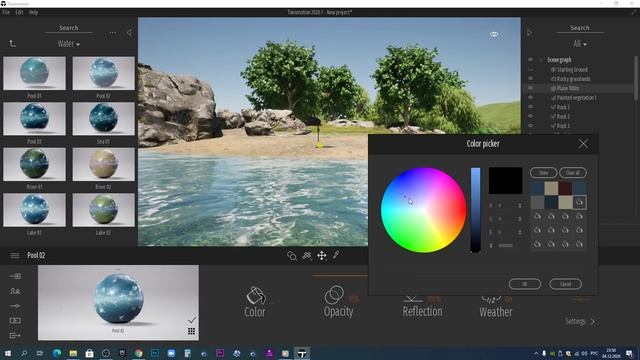The width and height of the screenshot is (640, 360).
Task: Toggle visibility of Scene graph root
Action: 530,60
